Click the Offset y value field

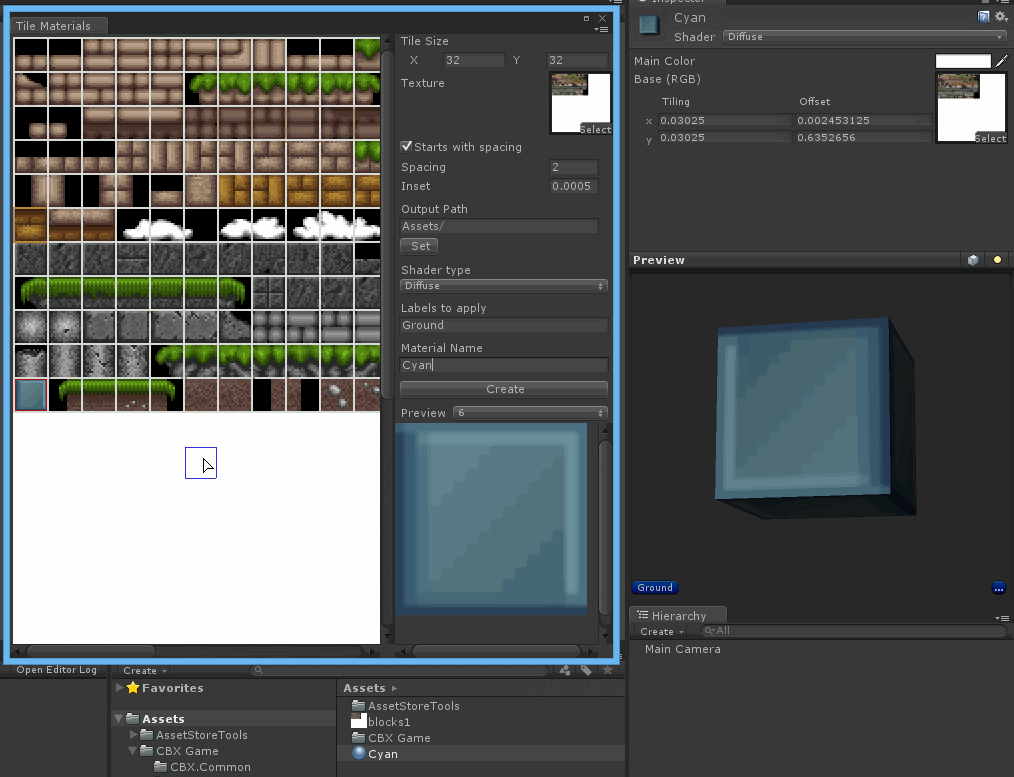(863, 138)
